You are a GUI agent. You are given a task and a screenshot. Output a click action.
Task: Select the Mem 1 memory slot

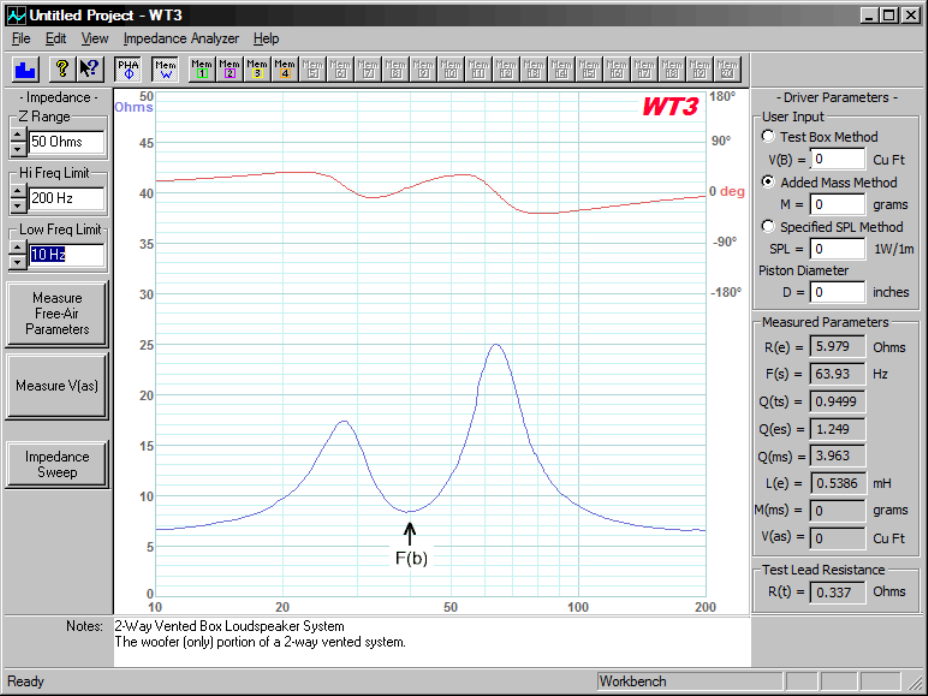tap(202, 69)
